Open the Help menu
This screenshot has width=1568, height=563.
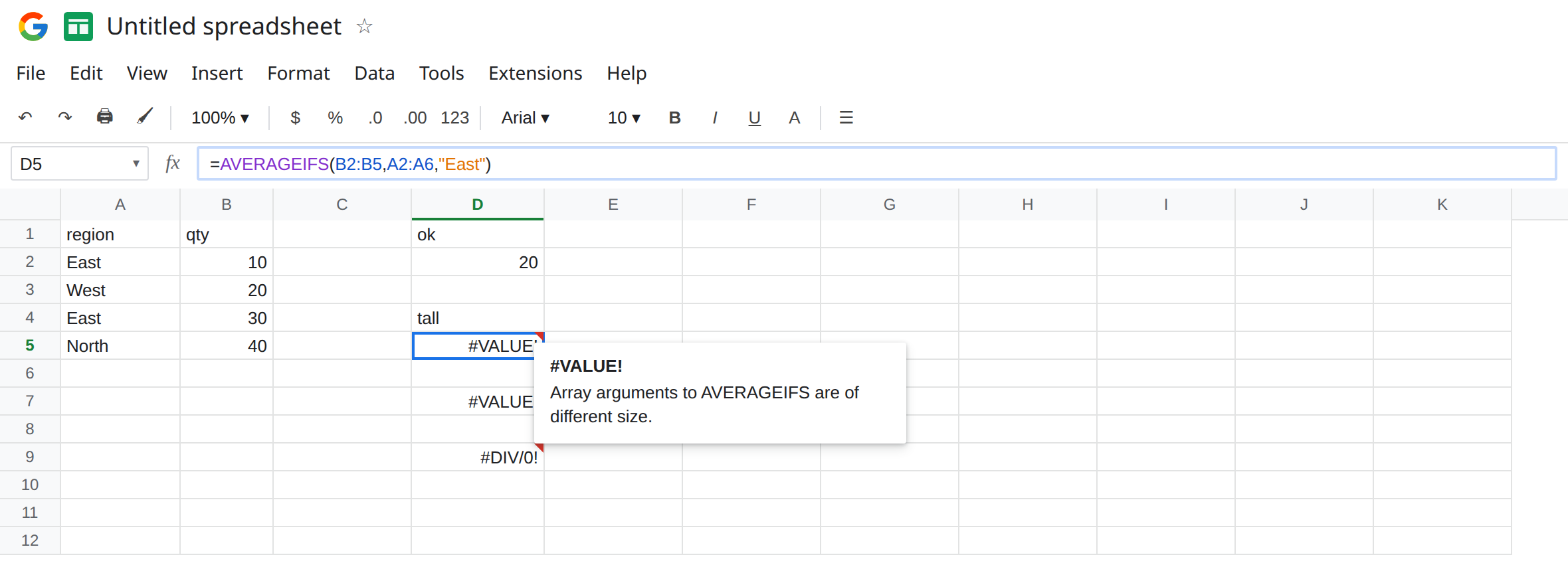(x=627, y=73)
